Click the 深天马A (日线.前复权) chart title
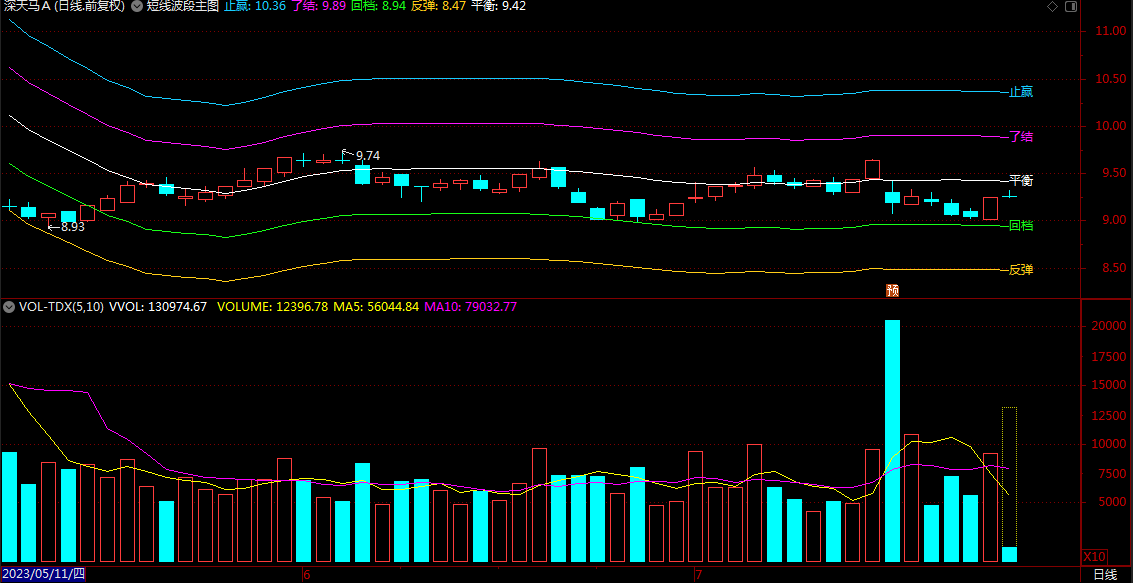The width and height of the screenshot is (1133, 583). tap(63, 6)
